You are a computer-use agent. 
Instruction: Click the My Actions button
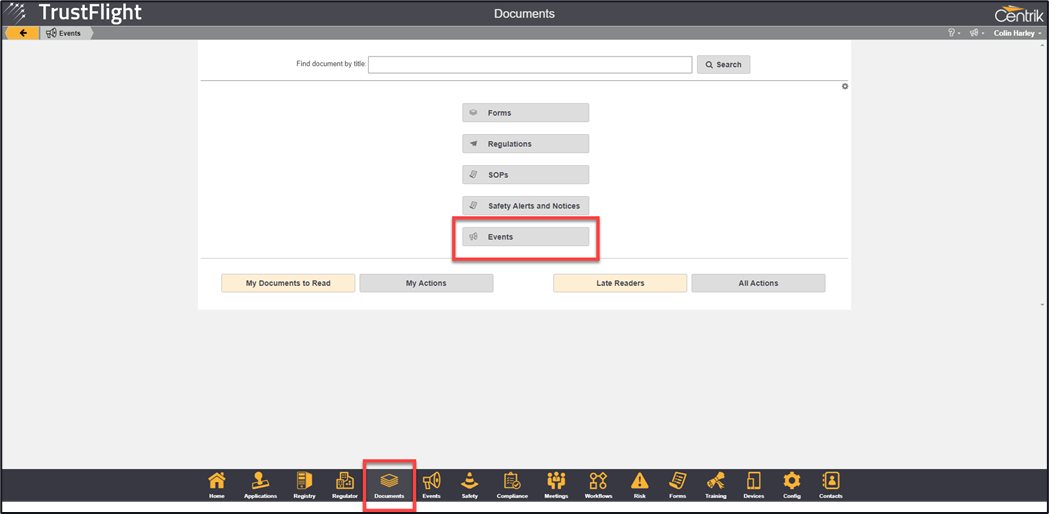[x=426, y=283]
